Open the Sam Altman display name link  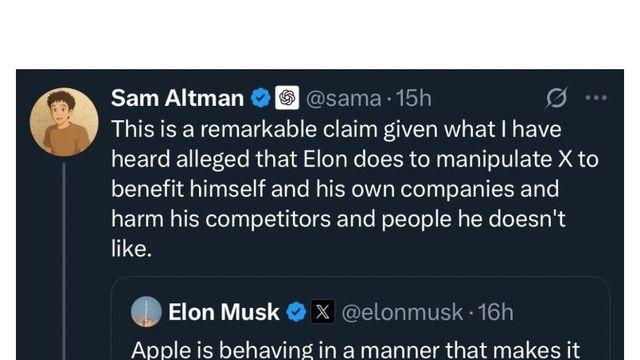(177, 98)
